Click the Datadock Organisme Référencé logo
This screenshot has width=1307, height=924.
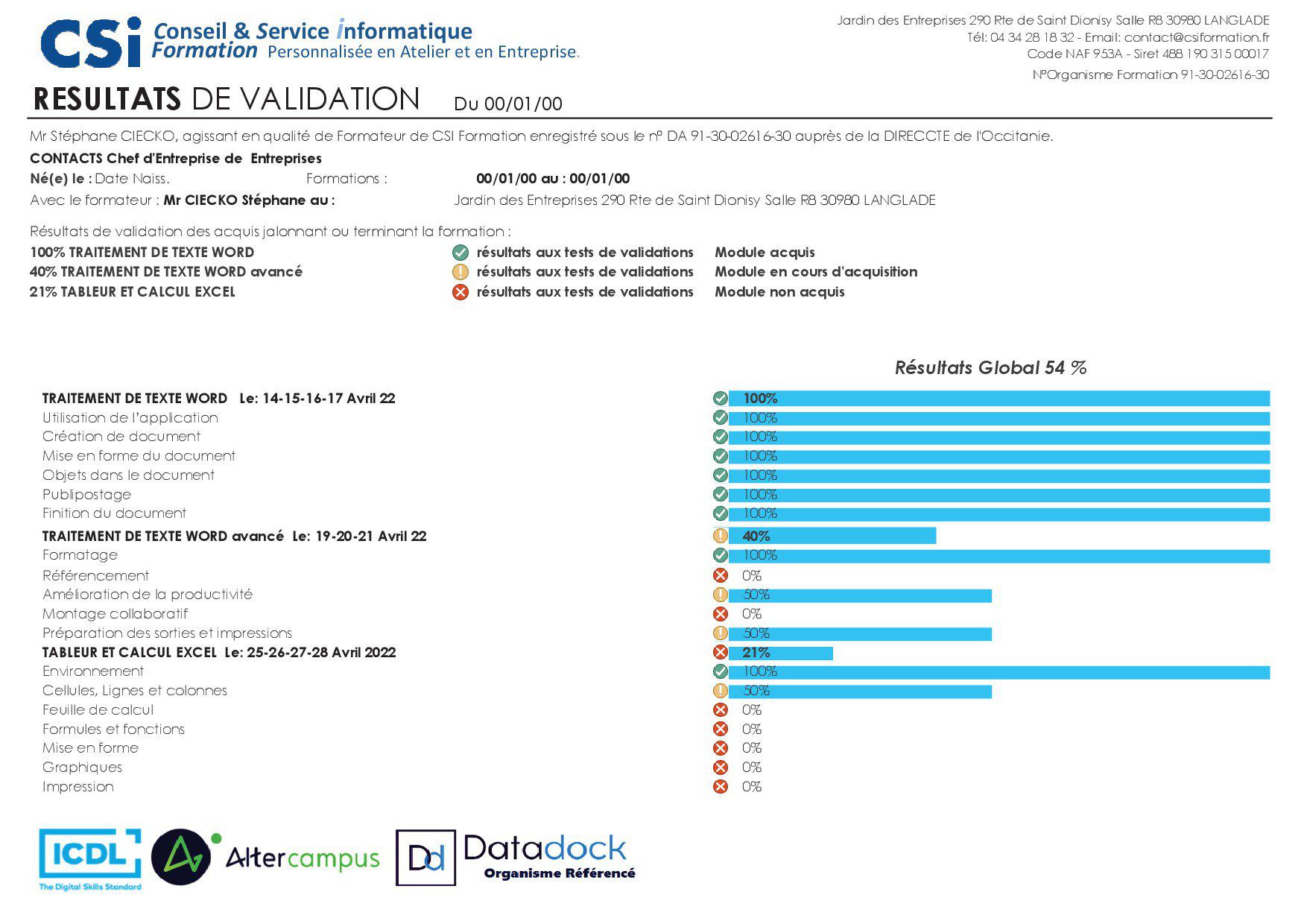coord(516,858)
